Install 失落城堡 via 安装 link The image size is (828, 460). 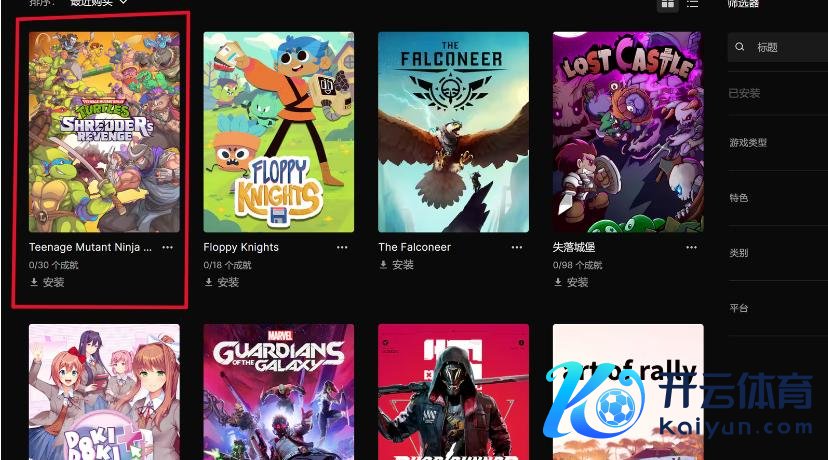tap(571, 283)
